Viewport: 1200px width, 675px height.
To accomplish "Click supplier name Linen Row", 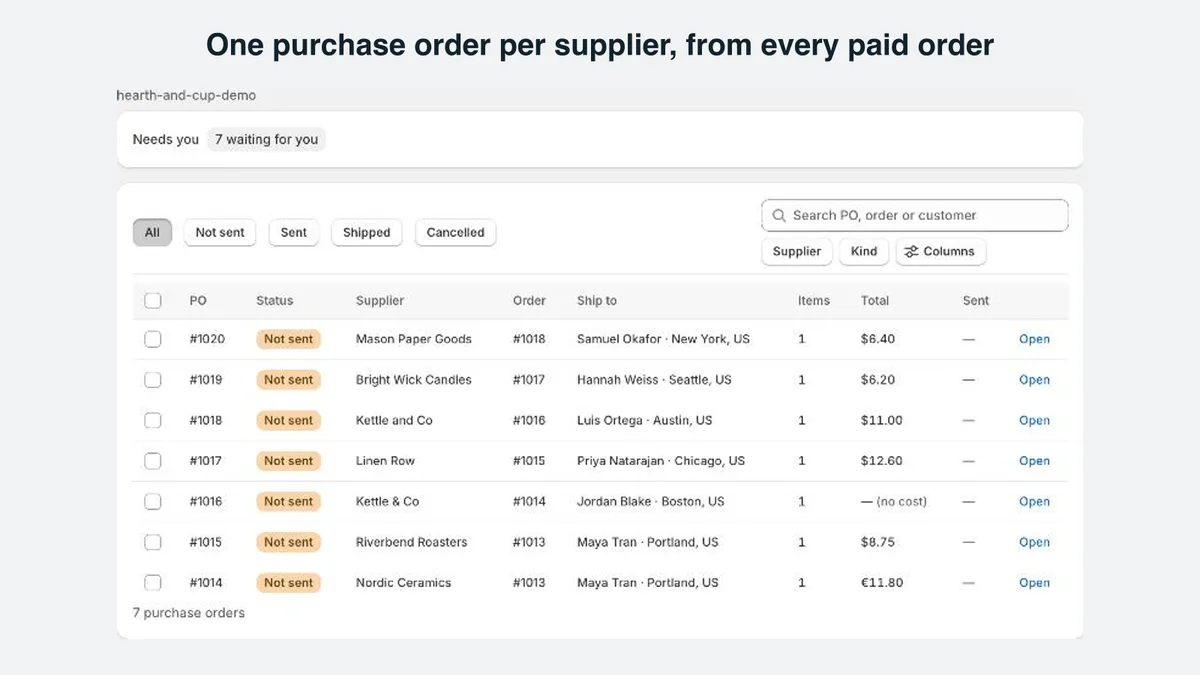I will click(385, 461).
